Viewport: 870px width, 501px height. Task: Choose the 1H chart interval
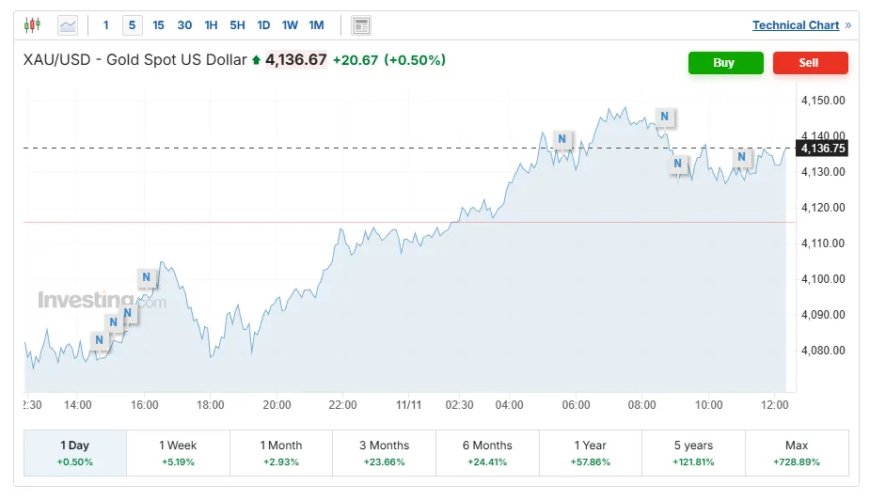coord(211,25)
